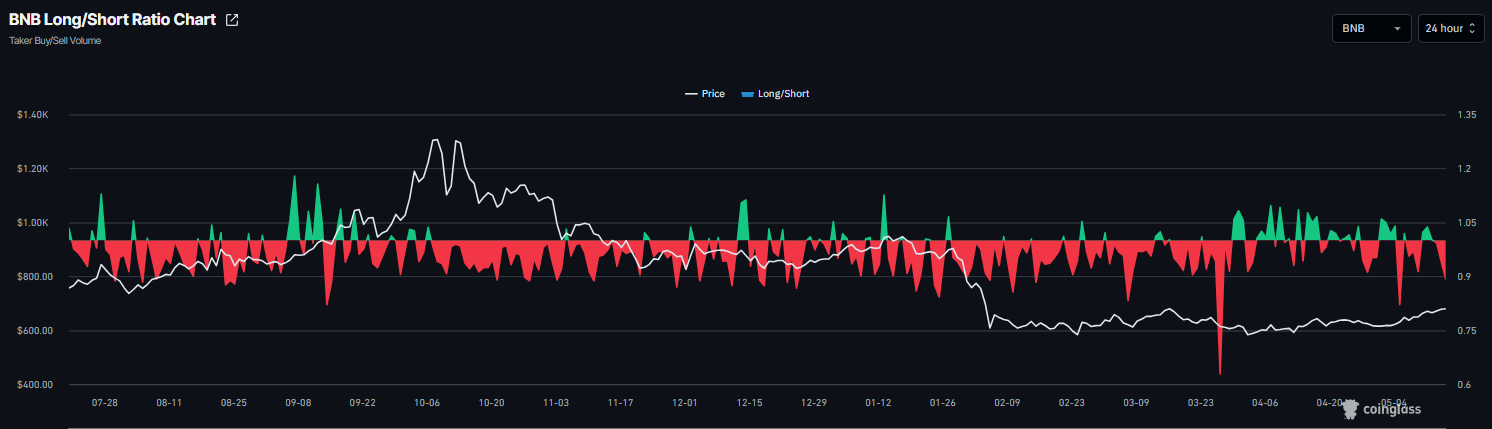The image size is (1492, 429).
Task: Open the 24 hour interval selector
Action: pos(1451,29)
